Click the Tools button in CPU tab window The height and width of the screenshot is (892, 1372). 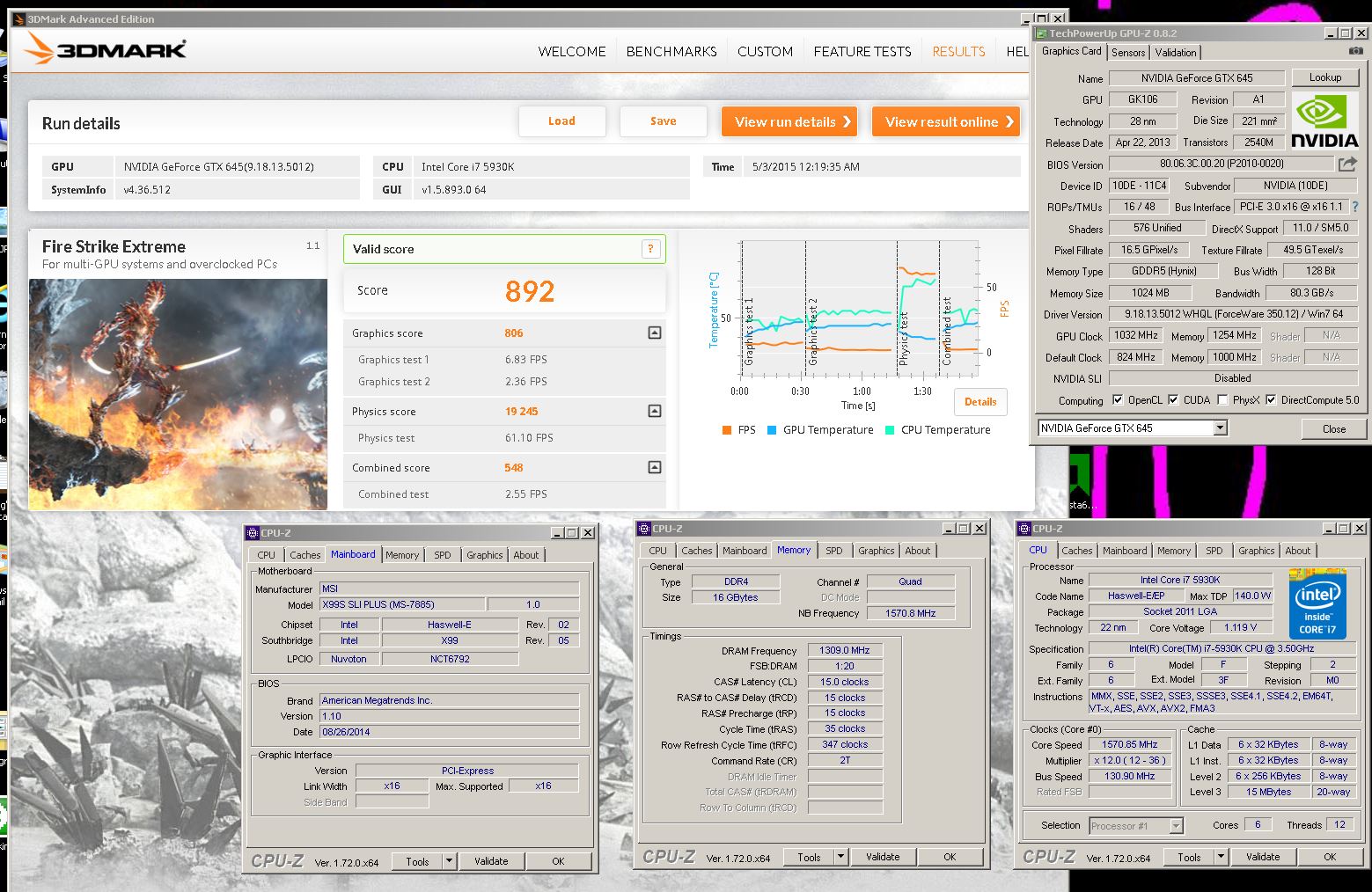click(x=1189, y=857)
